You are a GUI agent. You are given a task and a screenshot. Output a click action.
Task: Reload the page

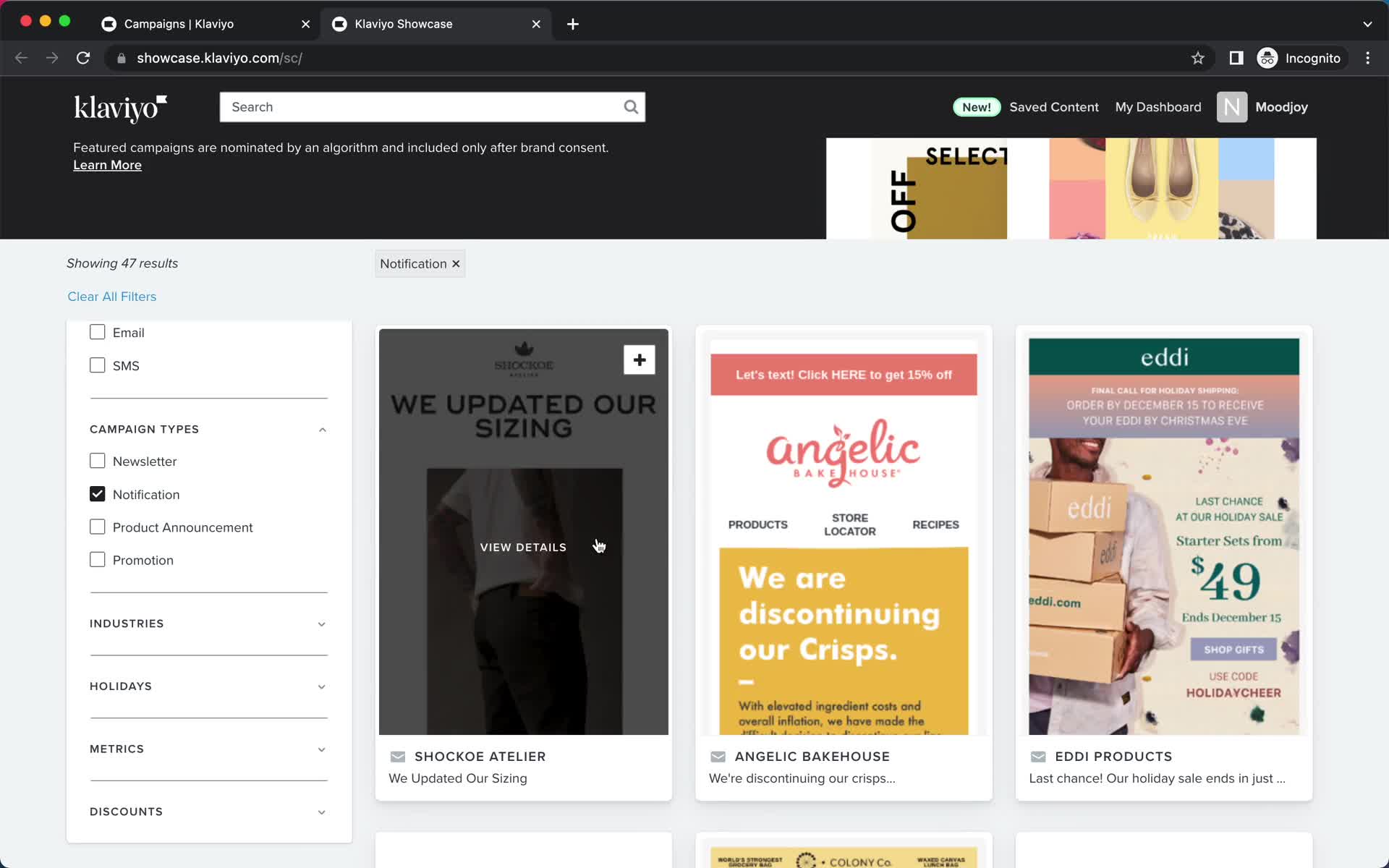pos(83,58)
